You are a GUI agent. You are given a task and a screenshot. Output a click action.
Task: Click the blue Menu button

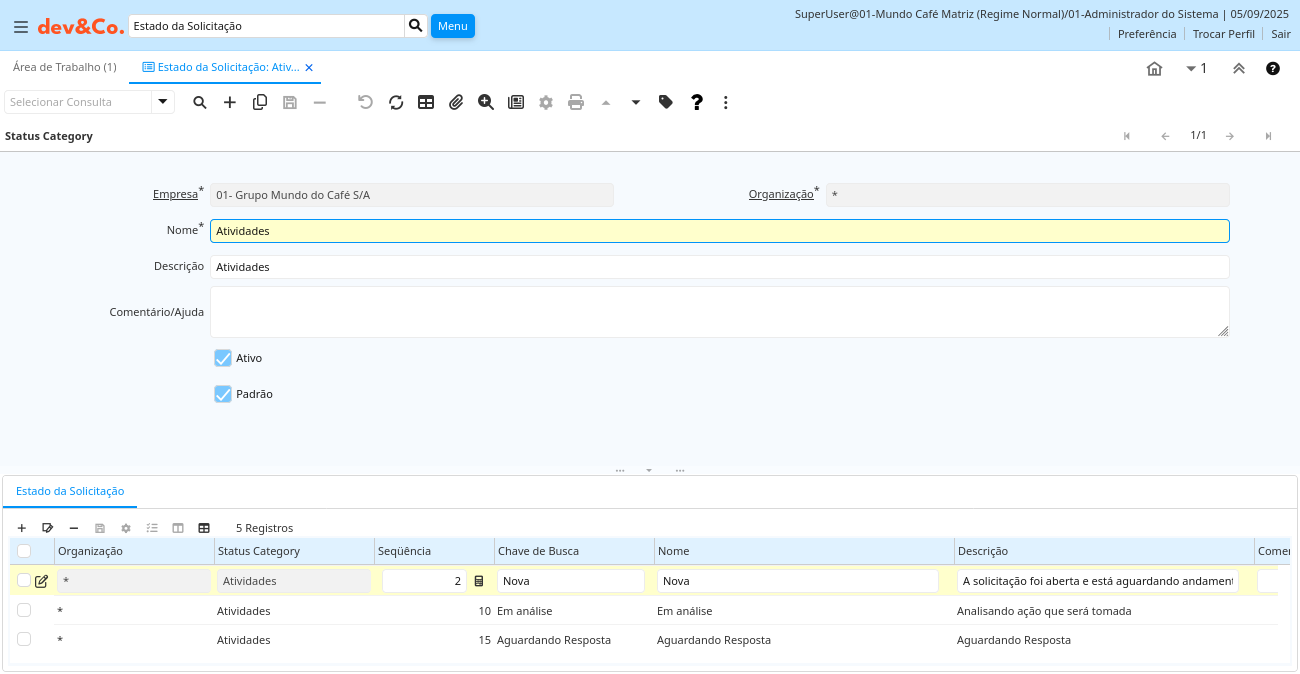point(452,26)
